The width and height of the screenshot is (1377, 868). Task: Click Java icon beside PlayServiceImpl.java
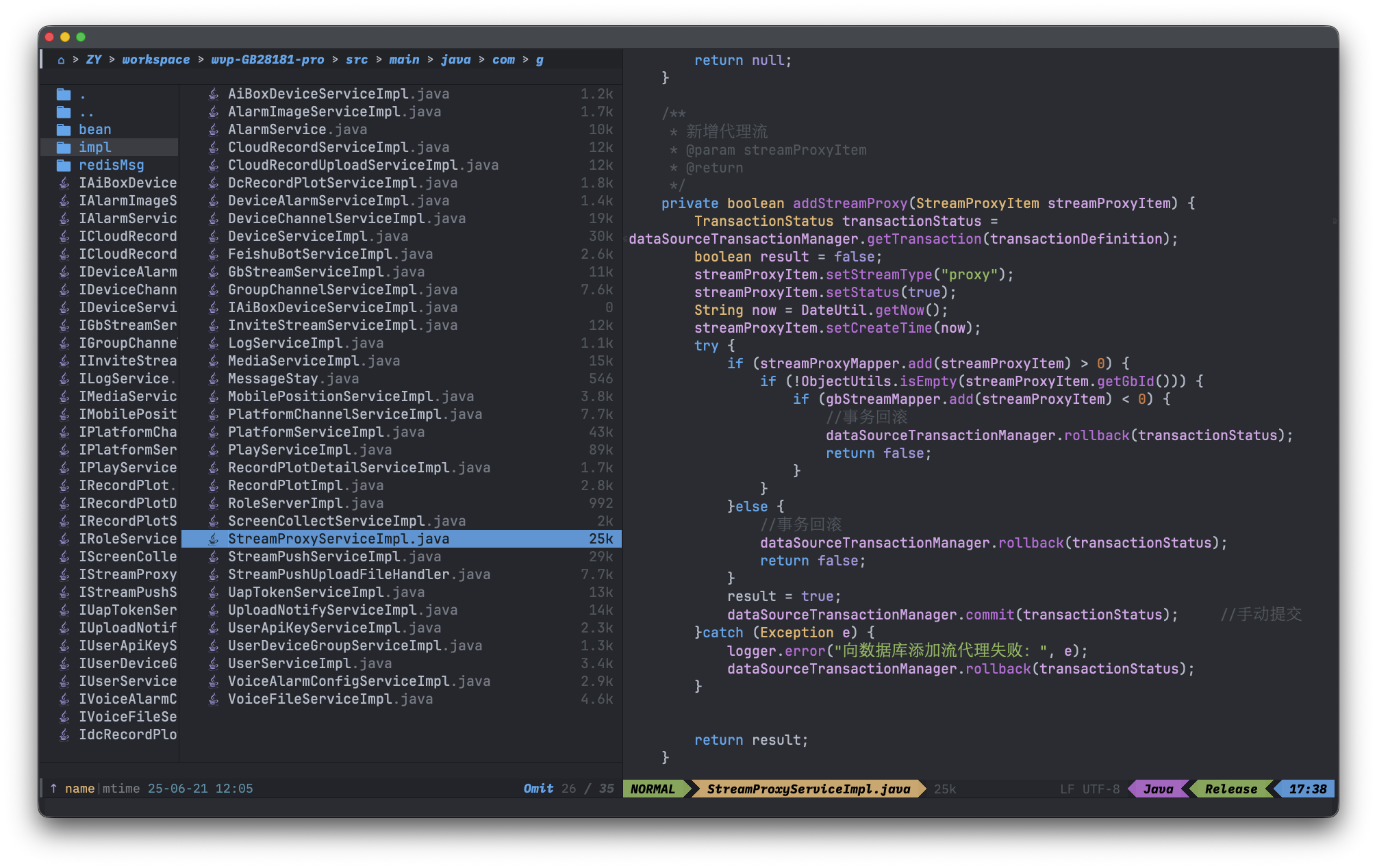tap(214, 450)
